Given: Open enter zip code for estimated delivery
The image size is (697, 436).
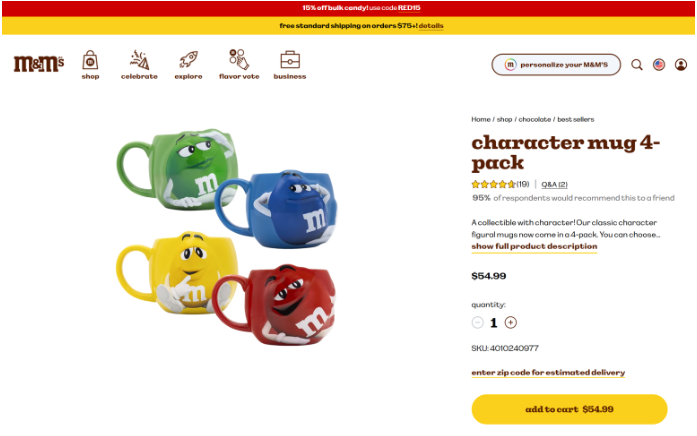Looking at the screenshot, I should (548, 372).
